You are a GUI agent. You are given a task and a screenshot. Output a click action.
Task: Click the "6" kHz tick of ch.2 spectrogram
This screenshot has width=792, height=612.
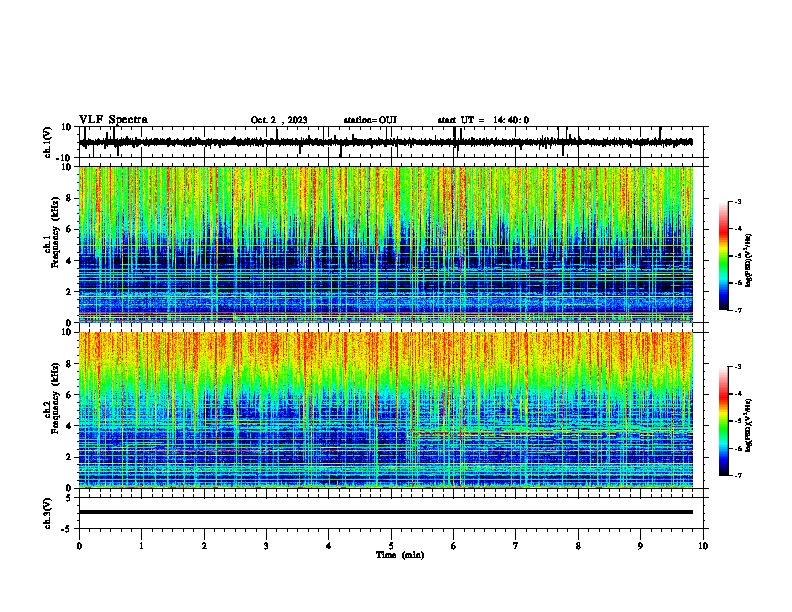click(70, 395)
